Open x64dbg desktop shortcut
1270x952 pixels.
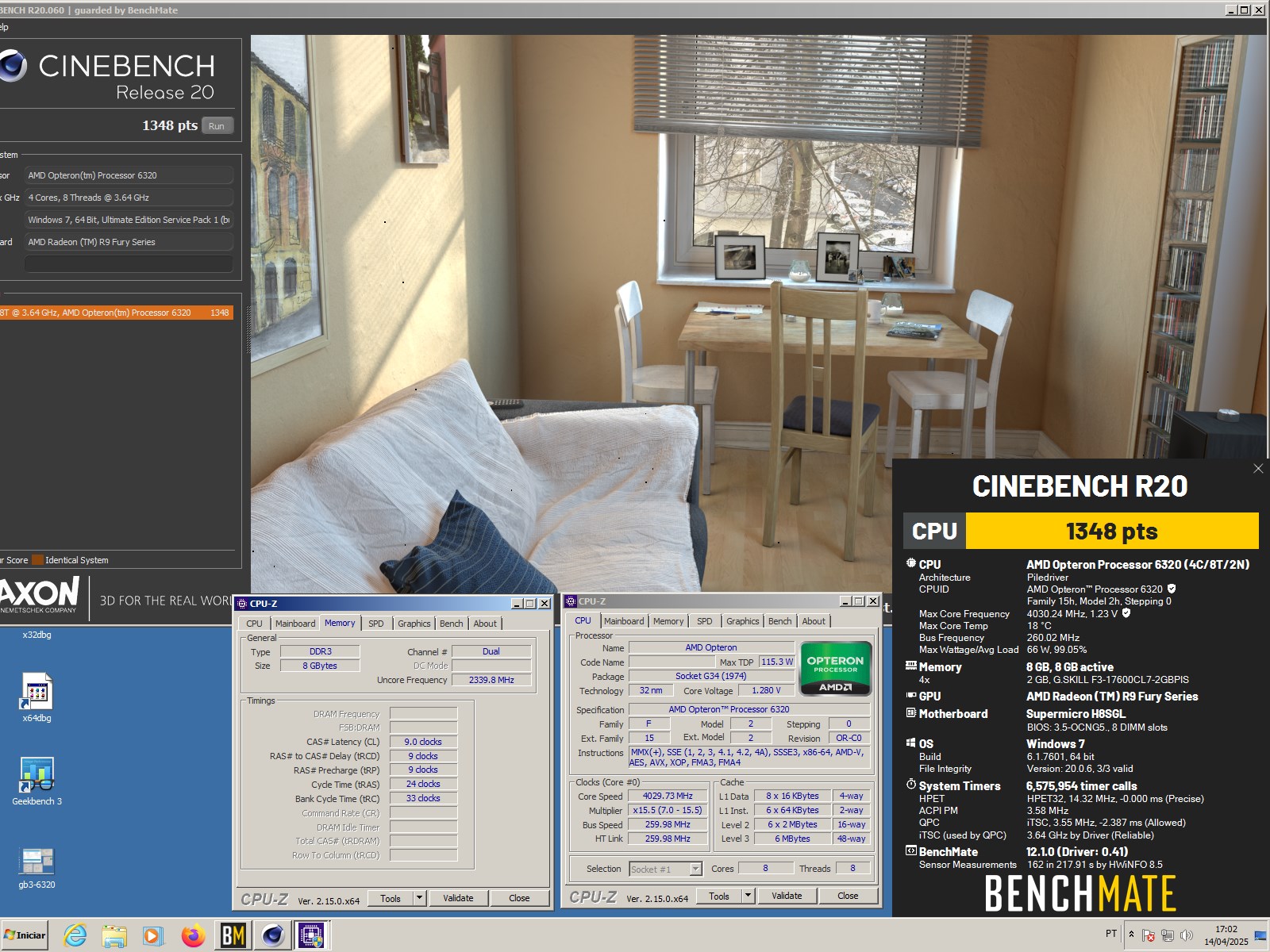coord(37,697)
